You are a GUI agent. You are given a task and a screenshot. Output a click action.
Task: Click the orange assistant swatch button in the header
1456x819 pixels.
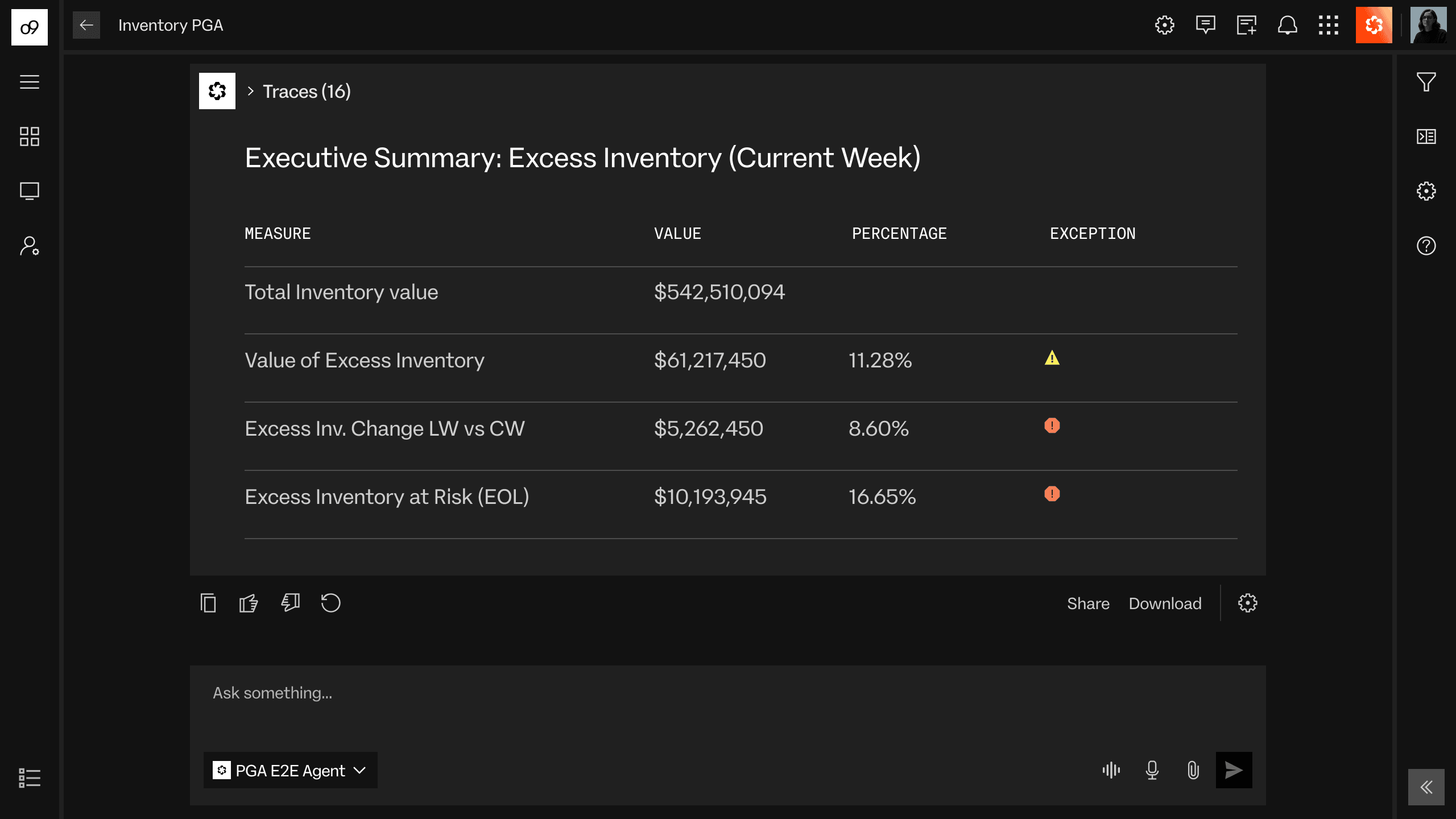(1374, 25)
